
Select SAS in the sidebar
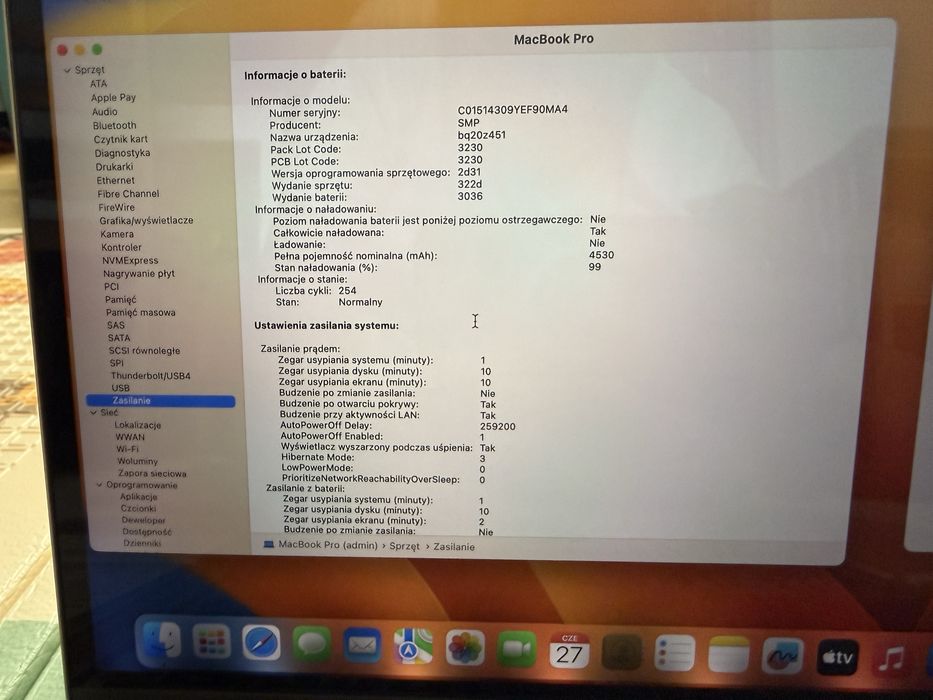pyautogui.click(x=116, y=325)
